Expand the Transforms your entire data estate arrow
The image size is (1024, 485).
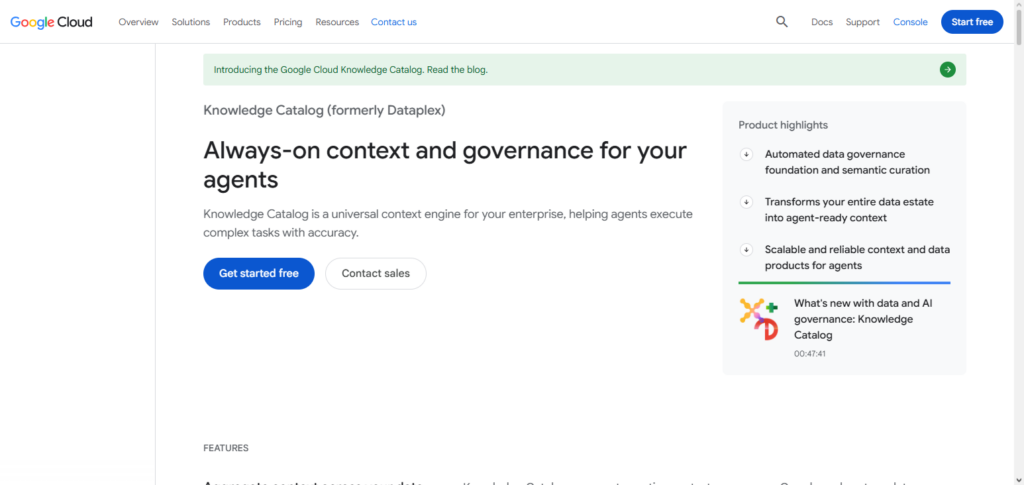click(x=746, y=202)
